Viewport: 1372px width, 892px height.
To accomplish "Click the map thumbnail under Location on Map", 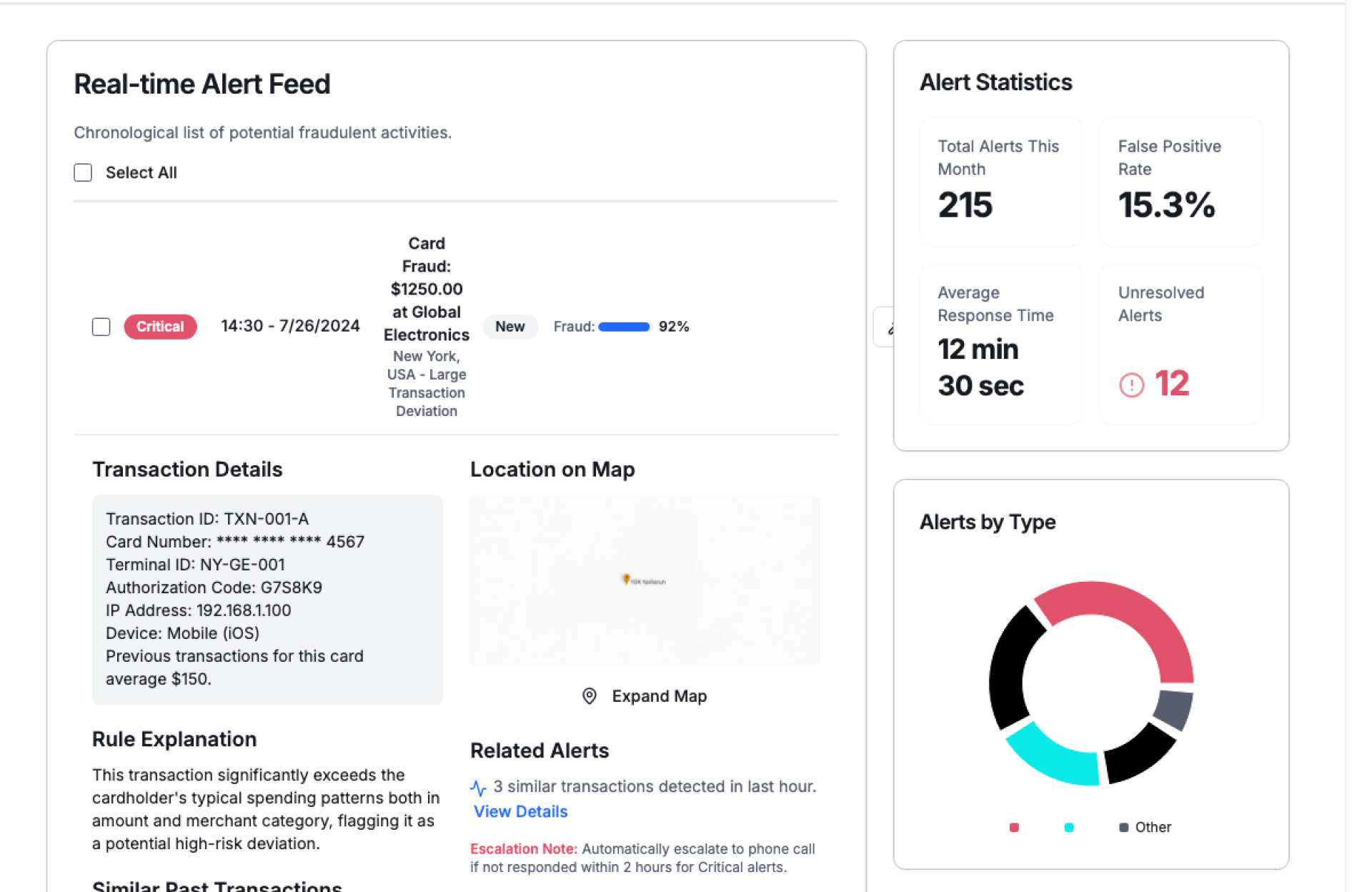I will [645, 580].
